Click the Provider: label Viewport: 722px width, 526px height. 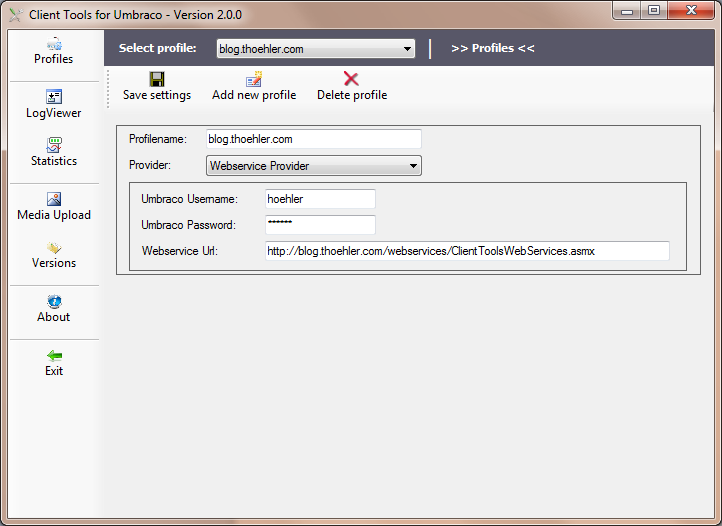tap(150, 165)
